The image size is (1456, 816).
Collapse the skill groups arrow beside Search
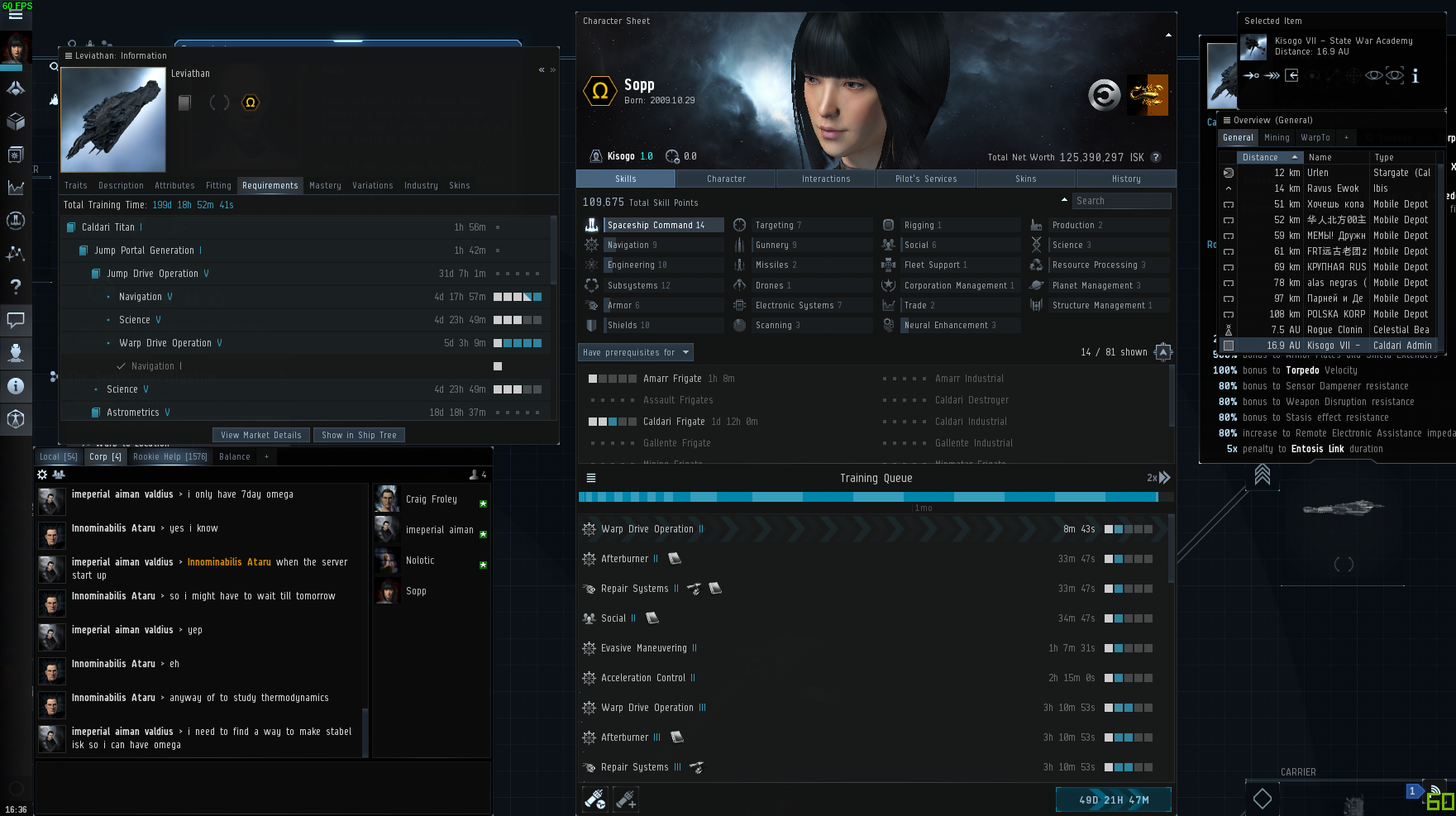(x=1064, y=200)
